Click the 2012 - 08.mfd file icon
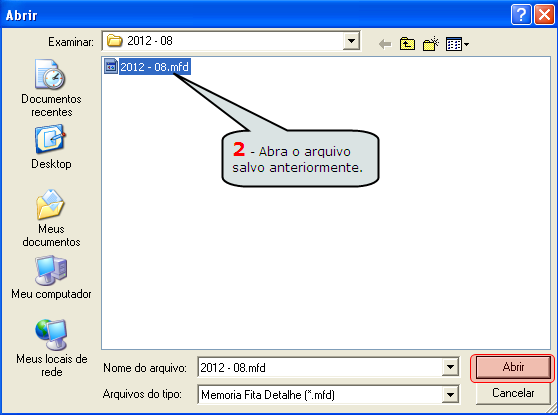558x415 pixels. coord(111,66)
